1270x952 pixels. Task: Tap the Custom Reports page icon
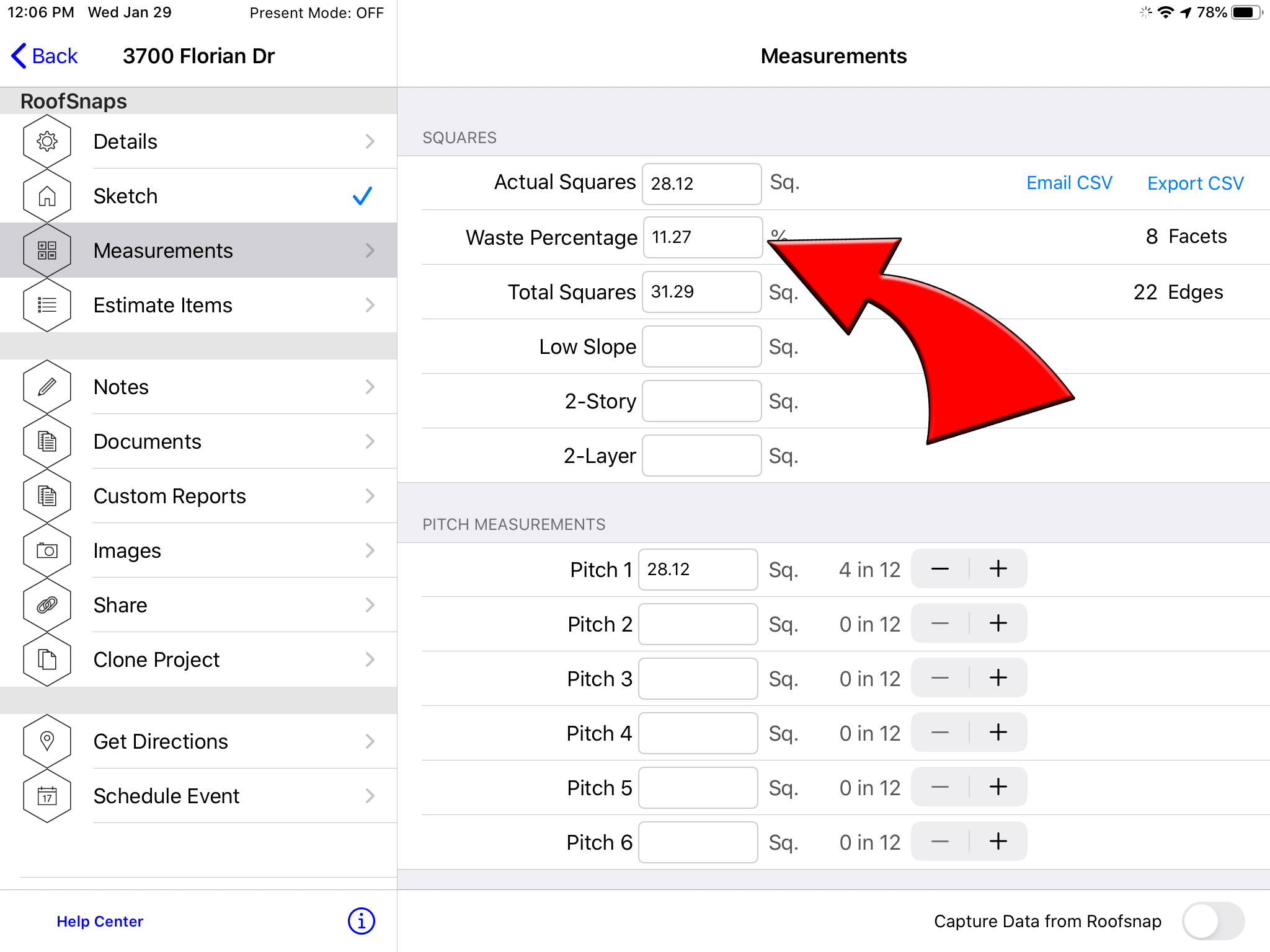click(x=47, y=496)
